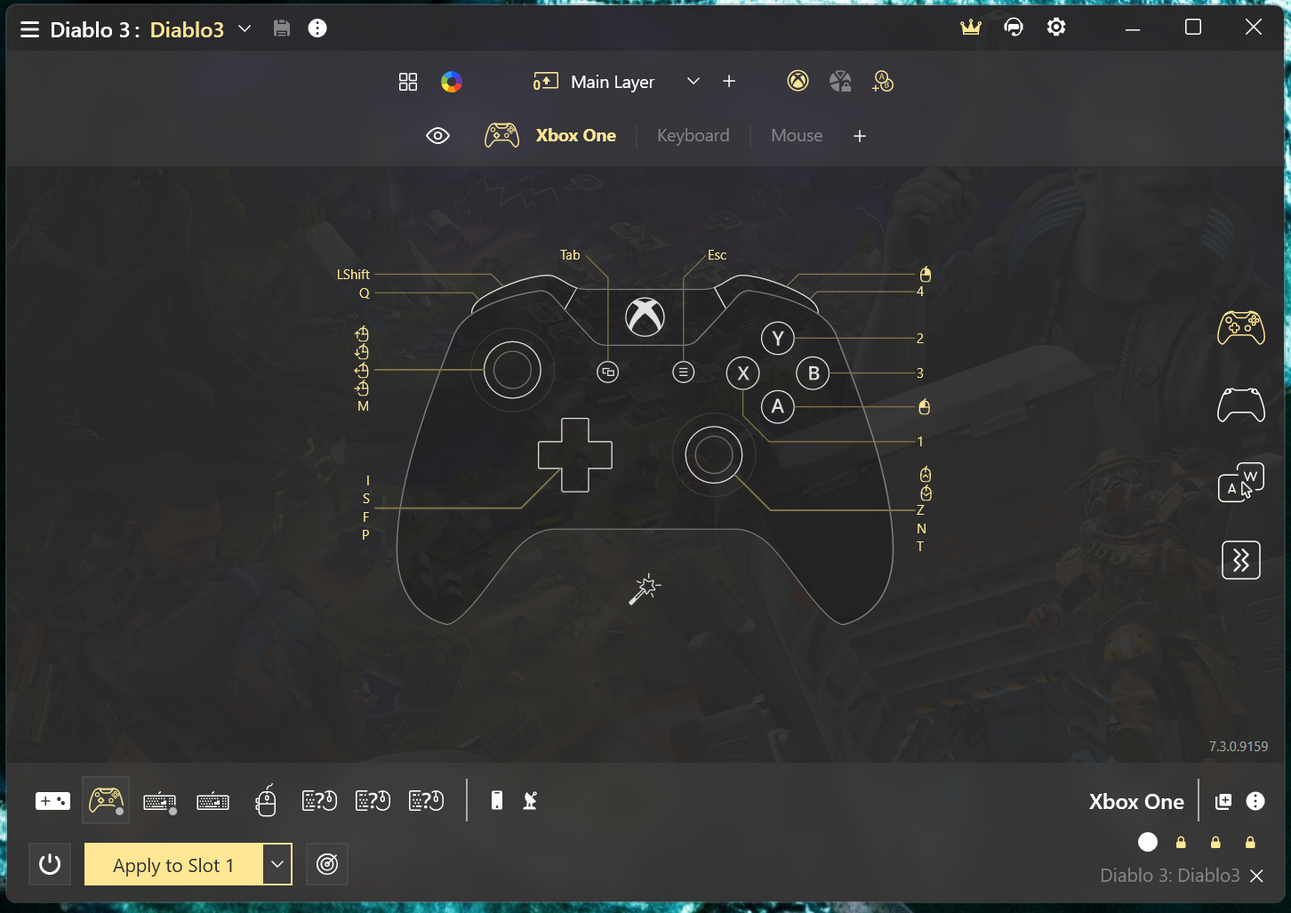Toggle the power button for remapping
This screenshot has width=1291, height=913.
pyautogui.click(x=50, y=864)
